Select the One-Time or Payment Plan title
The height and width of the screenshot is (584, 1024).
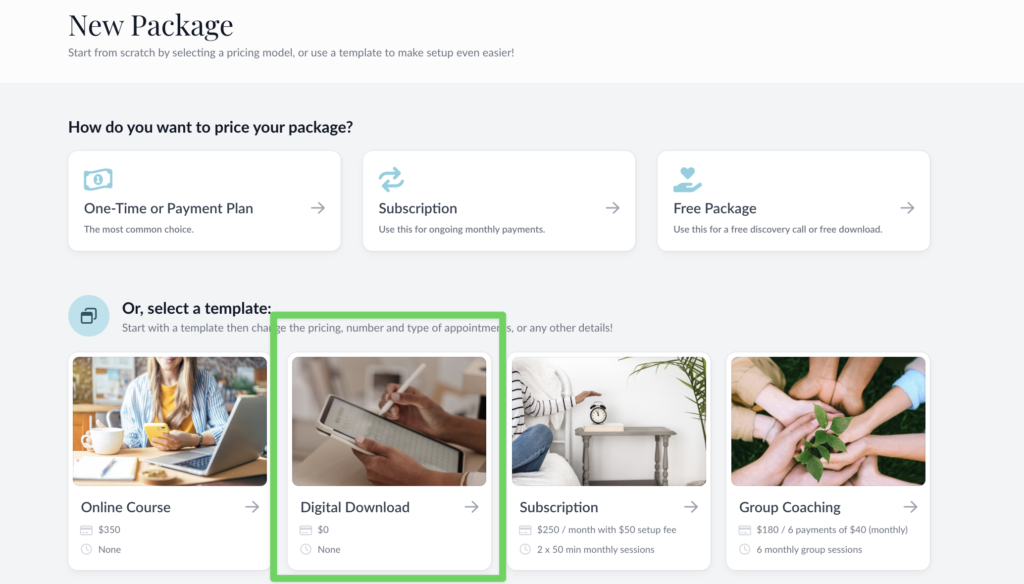[168, 208]
